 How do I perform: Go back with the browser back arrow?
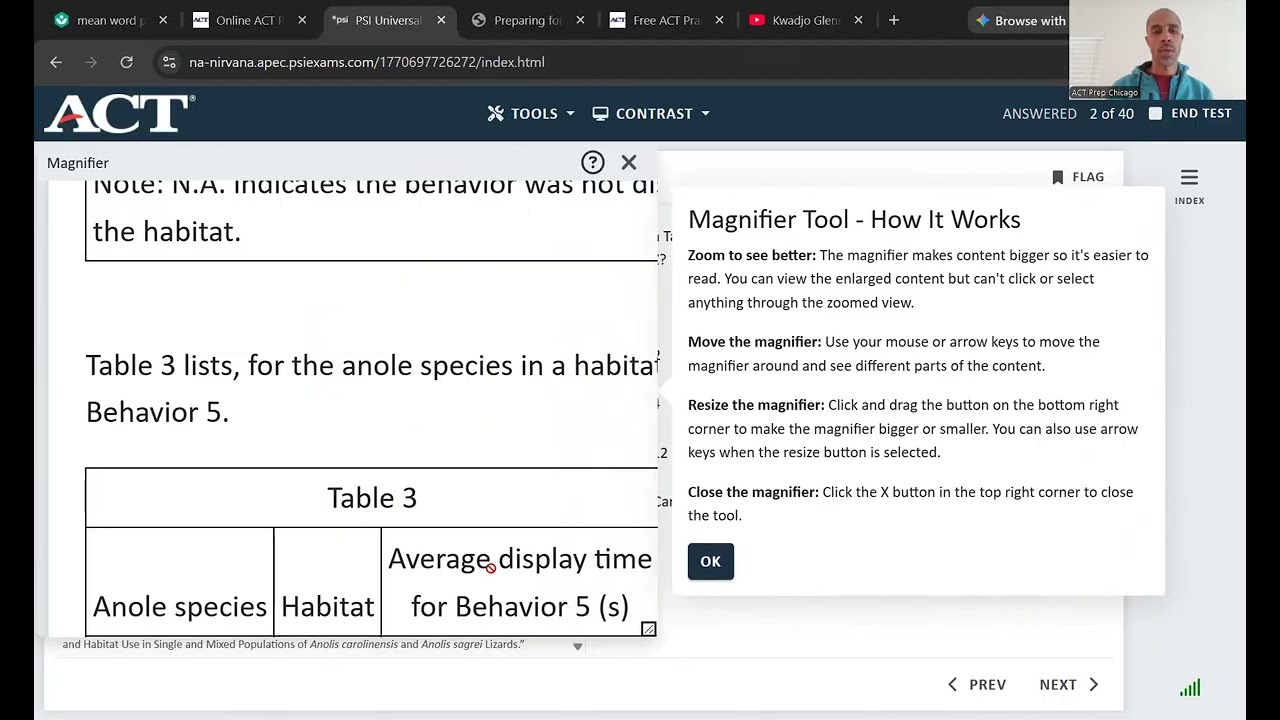[56, 62]
